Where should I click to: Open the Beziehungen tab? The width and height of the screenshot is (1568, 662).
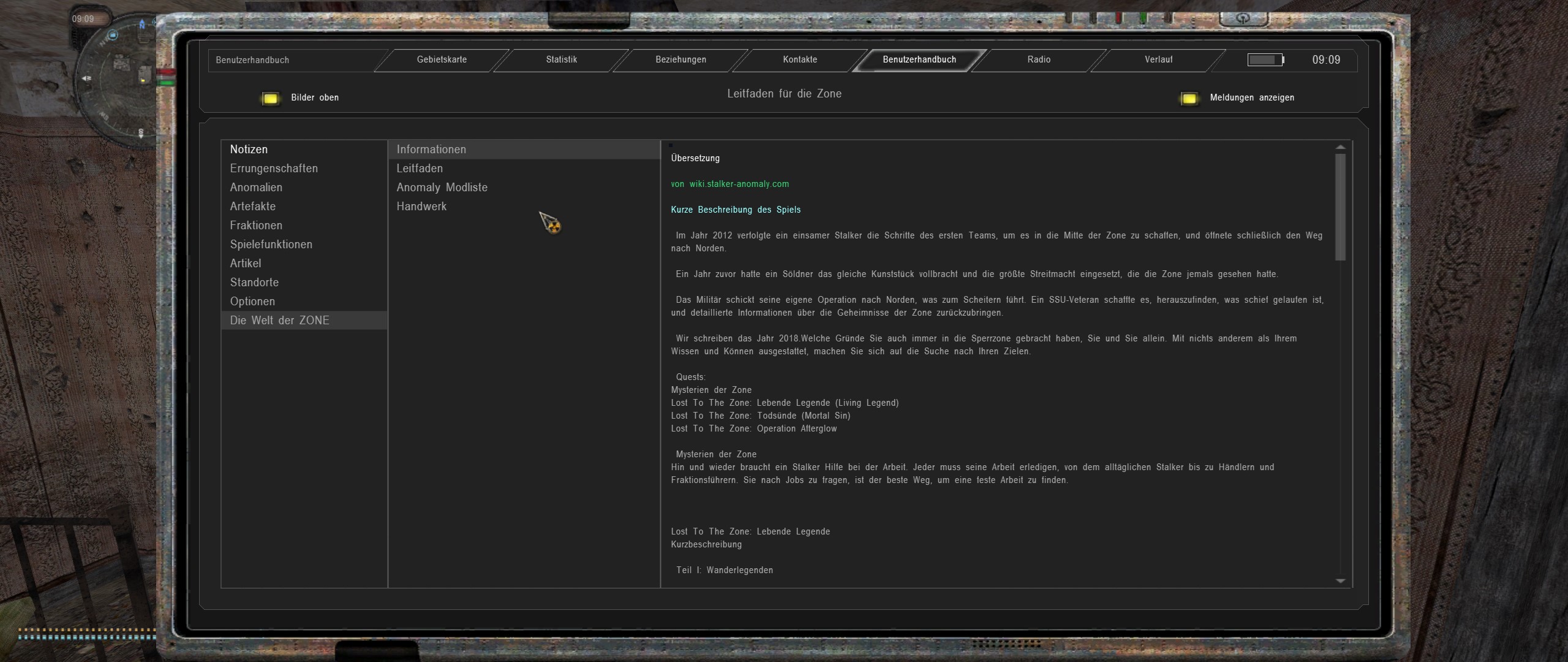click(680, 59)
